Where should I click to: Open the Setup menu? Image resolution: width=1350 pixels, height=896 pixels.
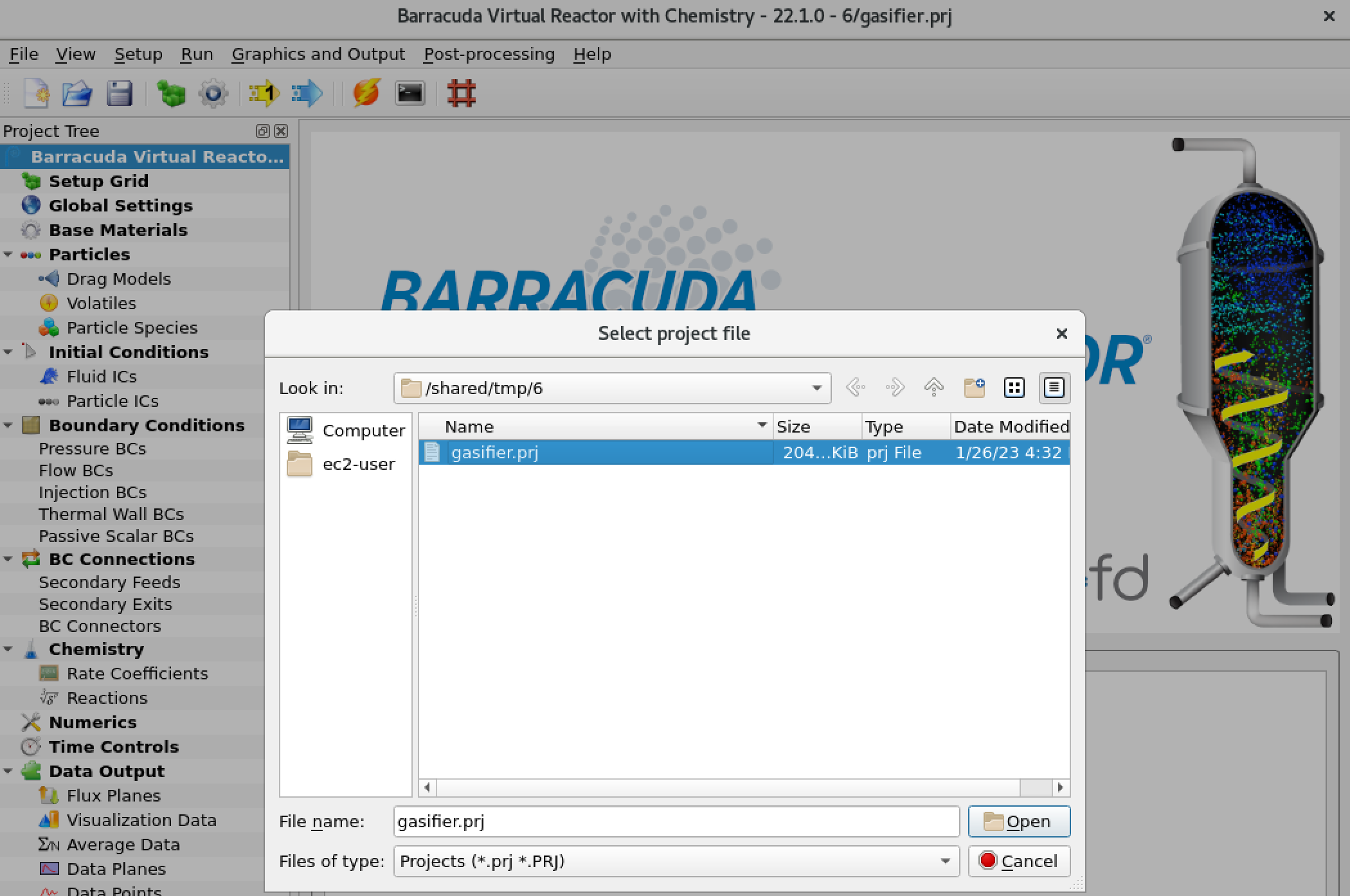(138, 55)
